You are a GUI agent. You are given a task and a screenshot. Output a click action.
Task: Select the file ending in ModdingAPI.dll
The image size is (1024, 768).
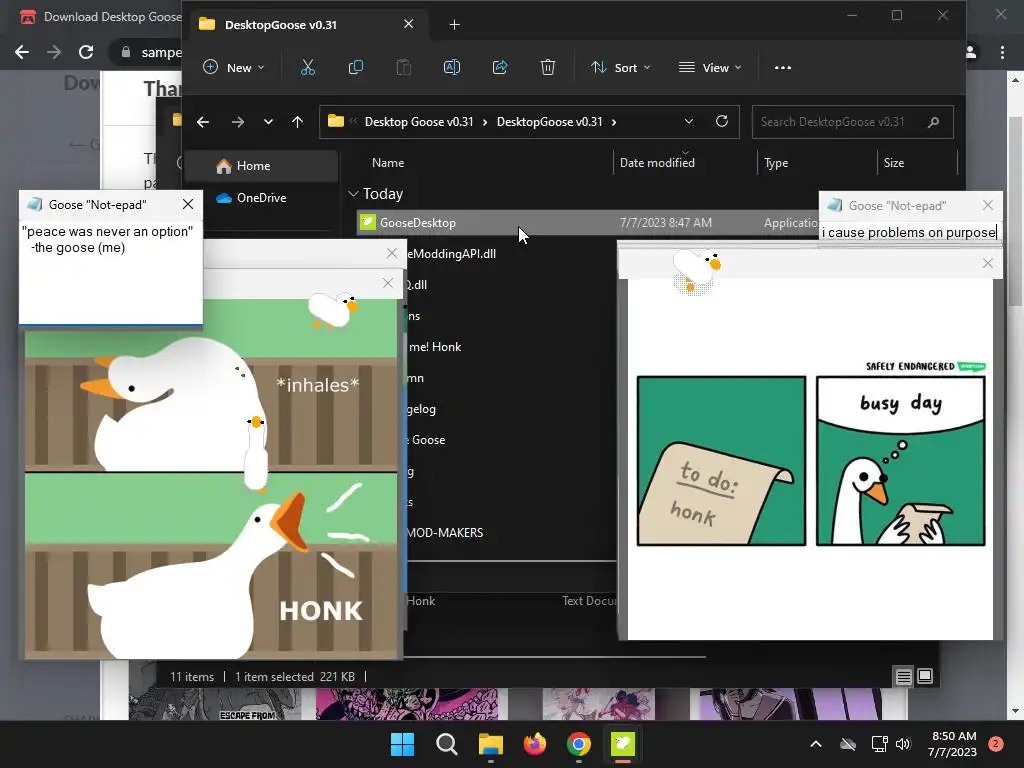451,253
